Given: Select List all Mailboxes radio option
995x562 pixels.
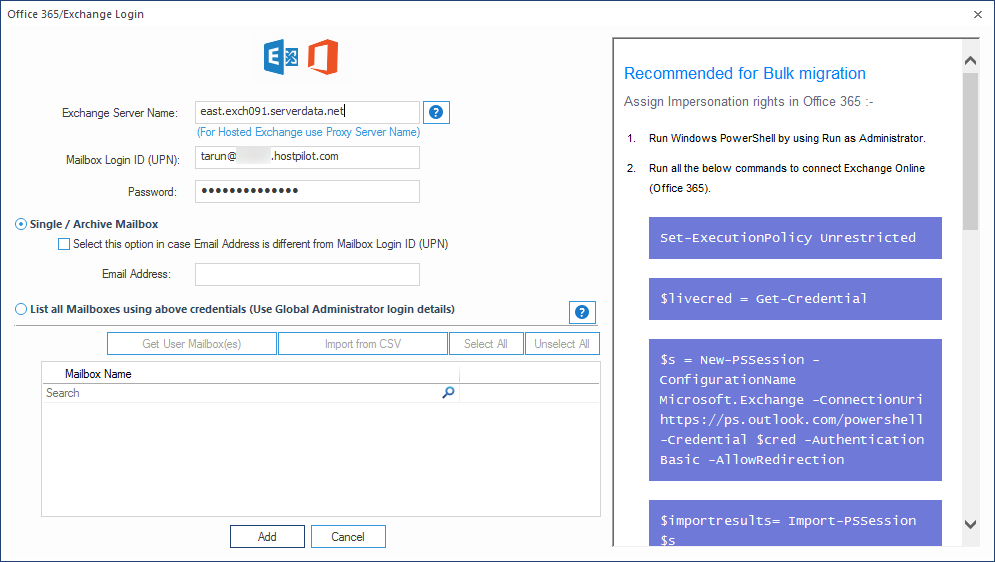Looking at the screenshot, I should 21,309.
